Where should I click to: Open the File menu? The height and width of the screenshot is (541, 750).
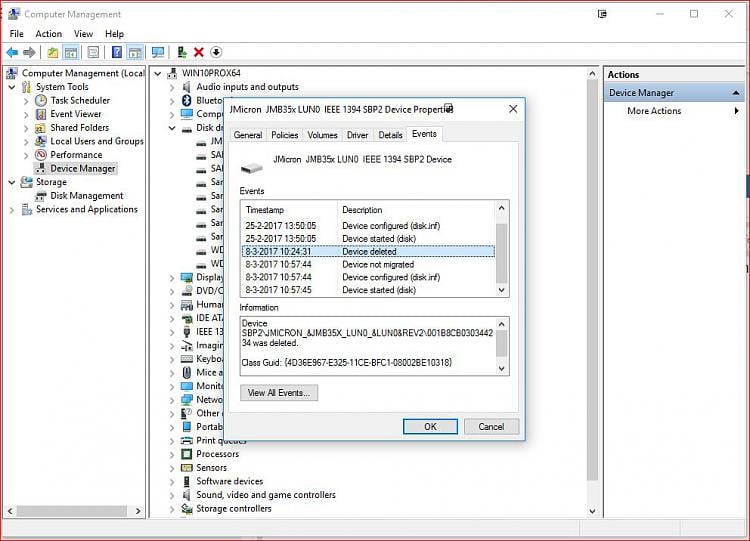pyautogui.click(x=16, y=33)
